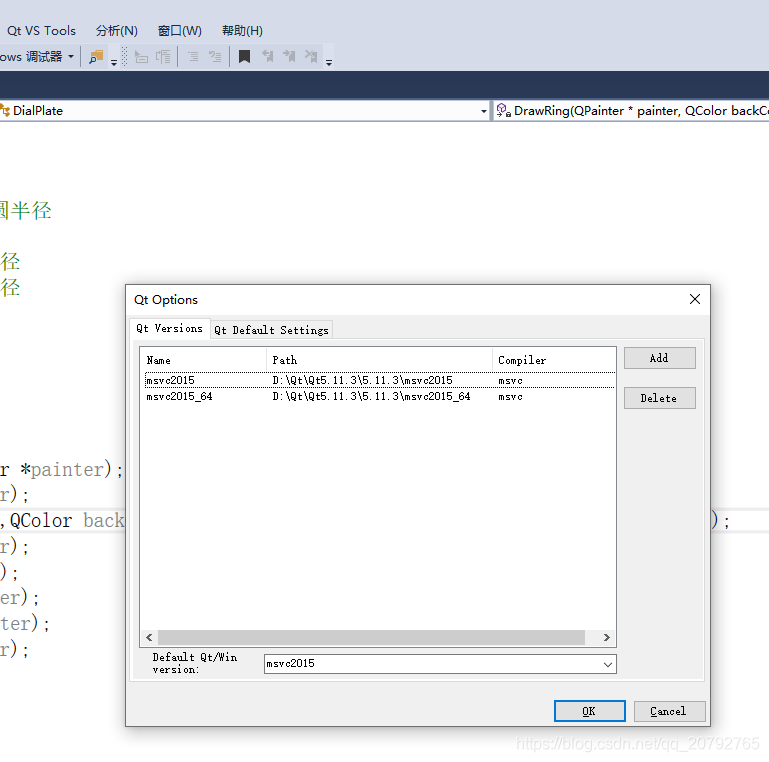Click the horizontal scrollbar thumb
Image resolution: width=769 pixels, height=762 pixels.
[371, 637]
